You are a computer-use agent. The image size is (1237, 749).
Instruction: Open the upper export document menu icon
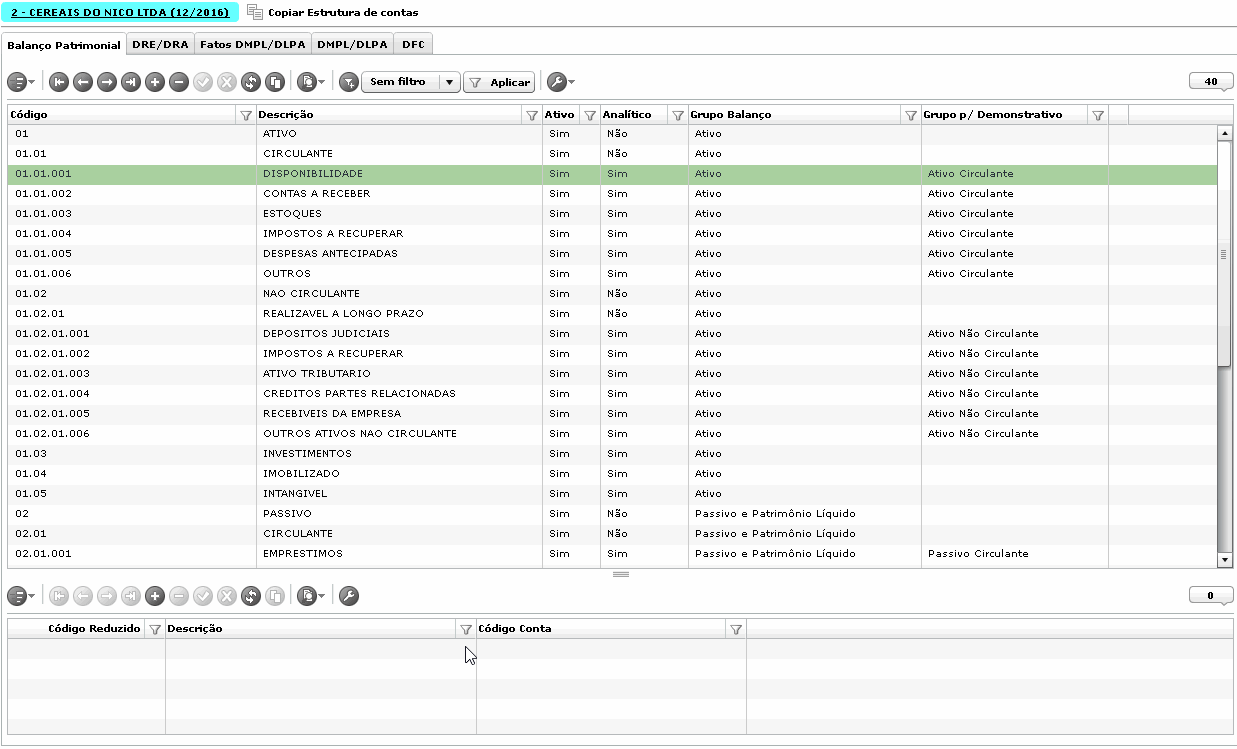point(311,82)
